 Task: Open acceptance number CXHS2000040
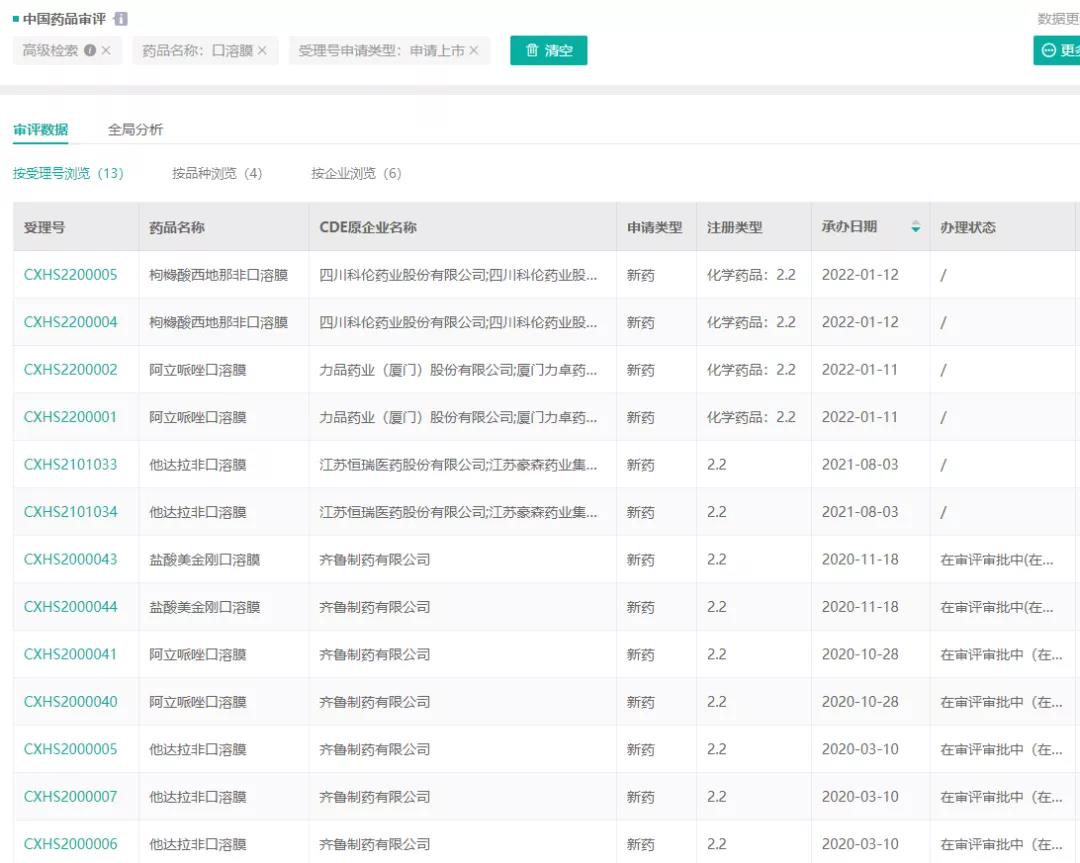pos(70,701)
